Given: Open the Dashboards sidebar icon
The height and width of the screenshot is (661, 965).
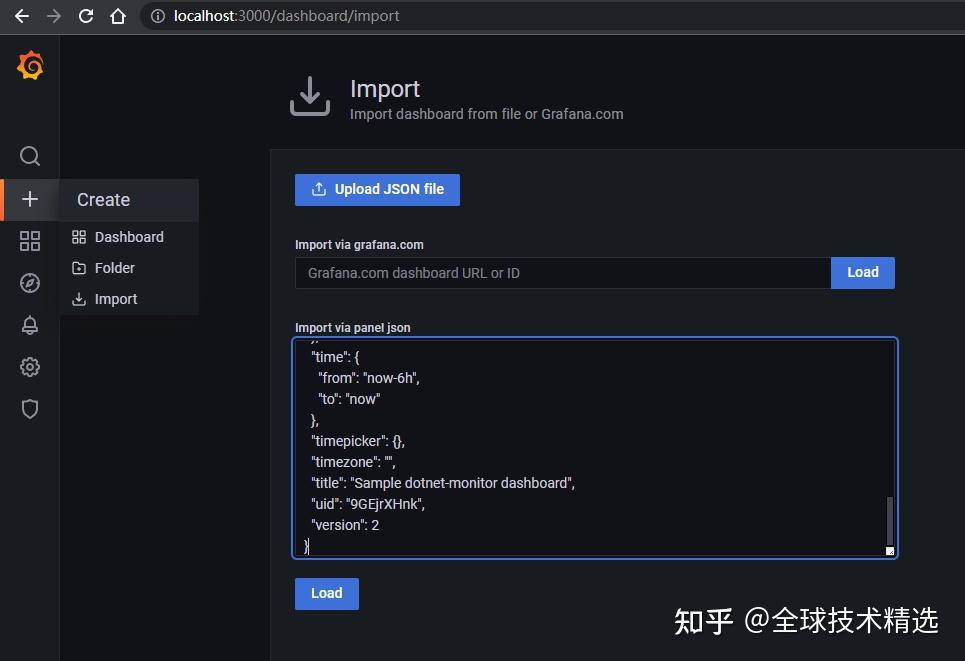Looking at the screenshot, I should pyautogui.click(x=29, y=240).
